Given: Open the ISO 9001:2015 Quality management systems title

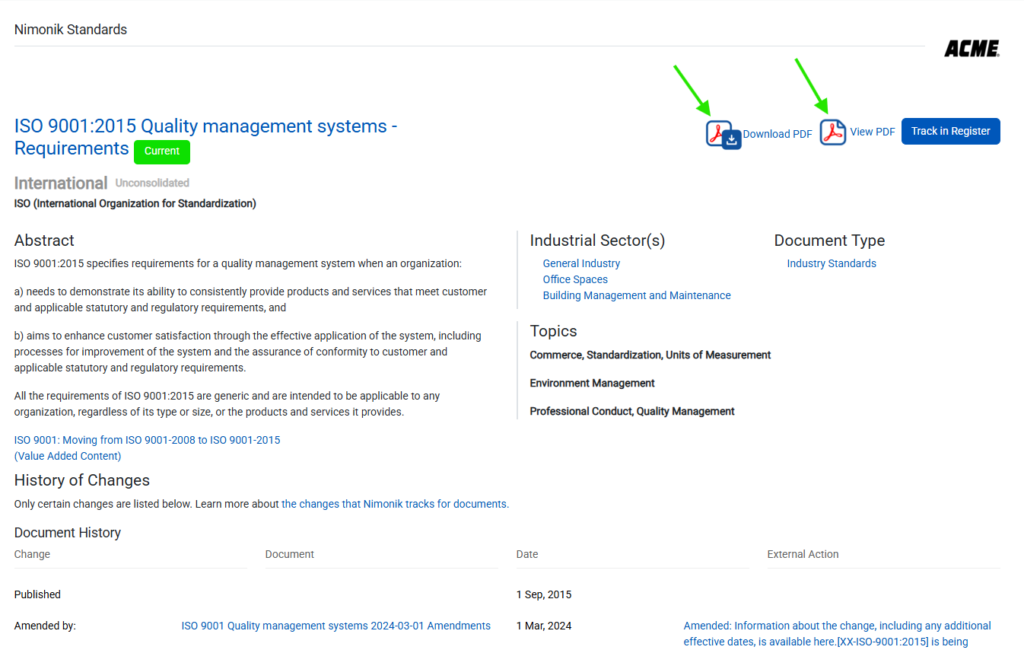Looking at the screenshot, I should click(x=206, y=137).
